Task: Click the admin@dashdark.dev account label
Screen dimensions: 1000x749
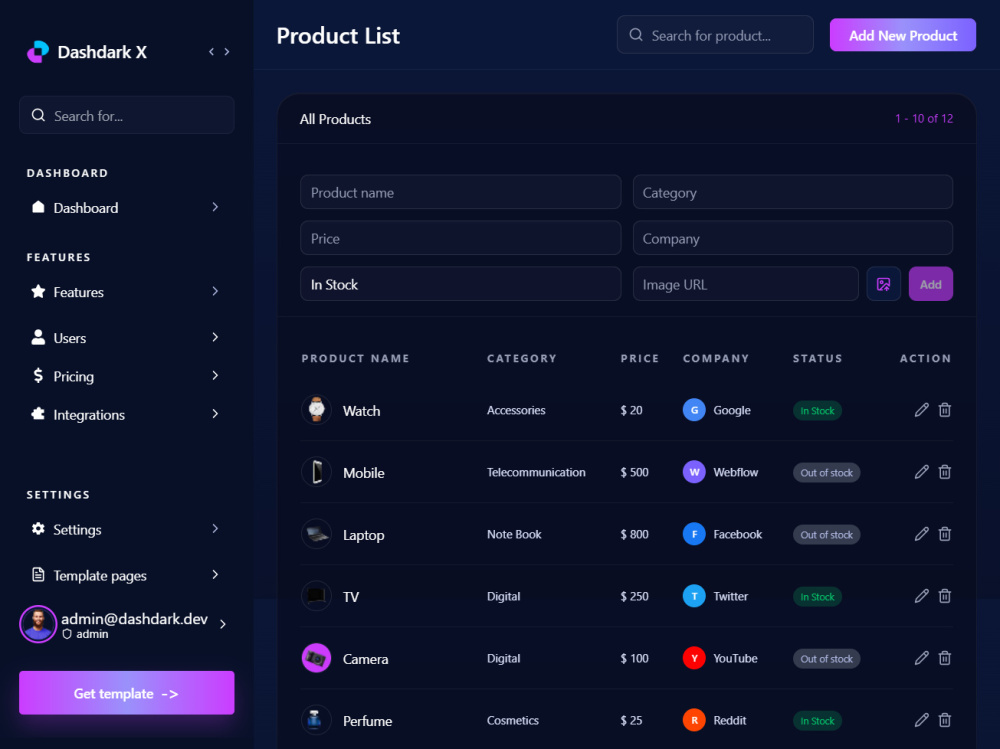Action: pos(134,619)
